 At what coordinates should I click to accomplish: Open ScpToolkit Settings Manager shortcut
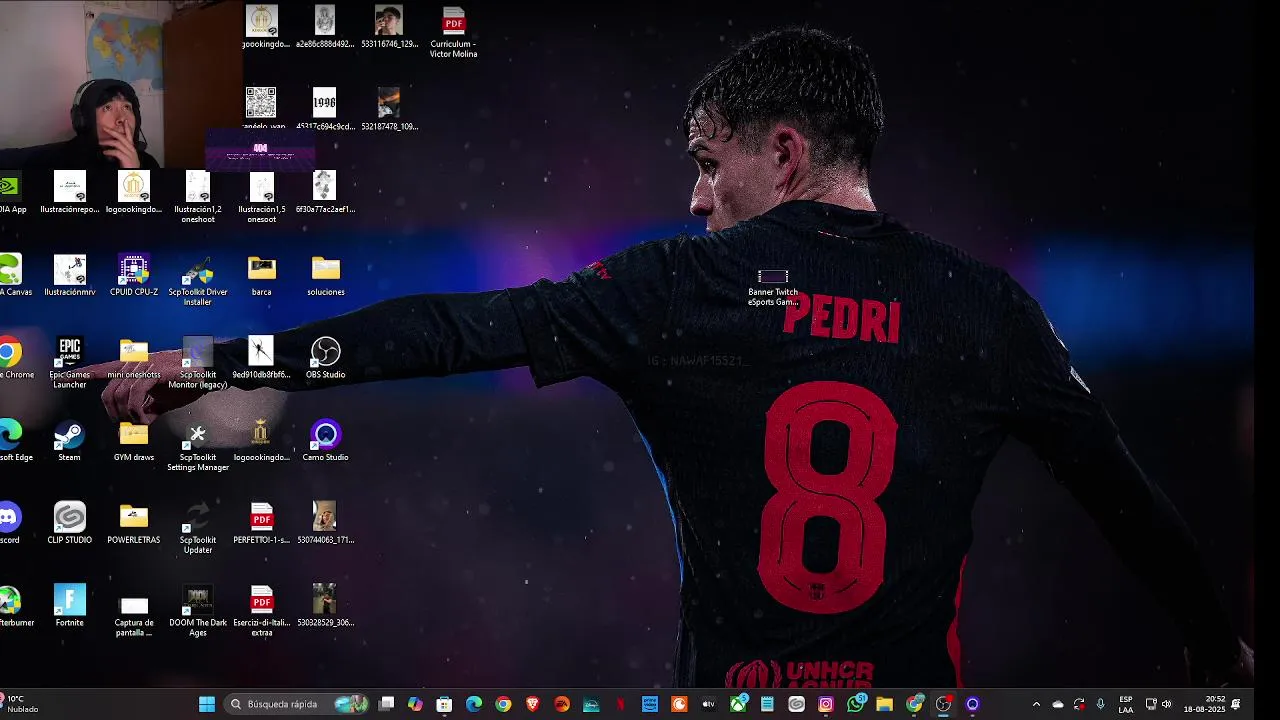click(x=198, y=446)
